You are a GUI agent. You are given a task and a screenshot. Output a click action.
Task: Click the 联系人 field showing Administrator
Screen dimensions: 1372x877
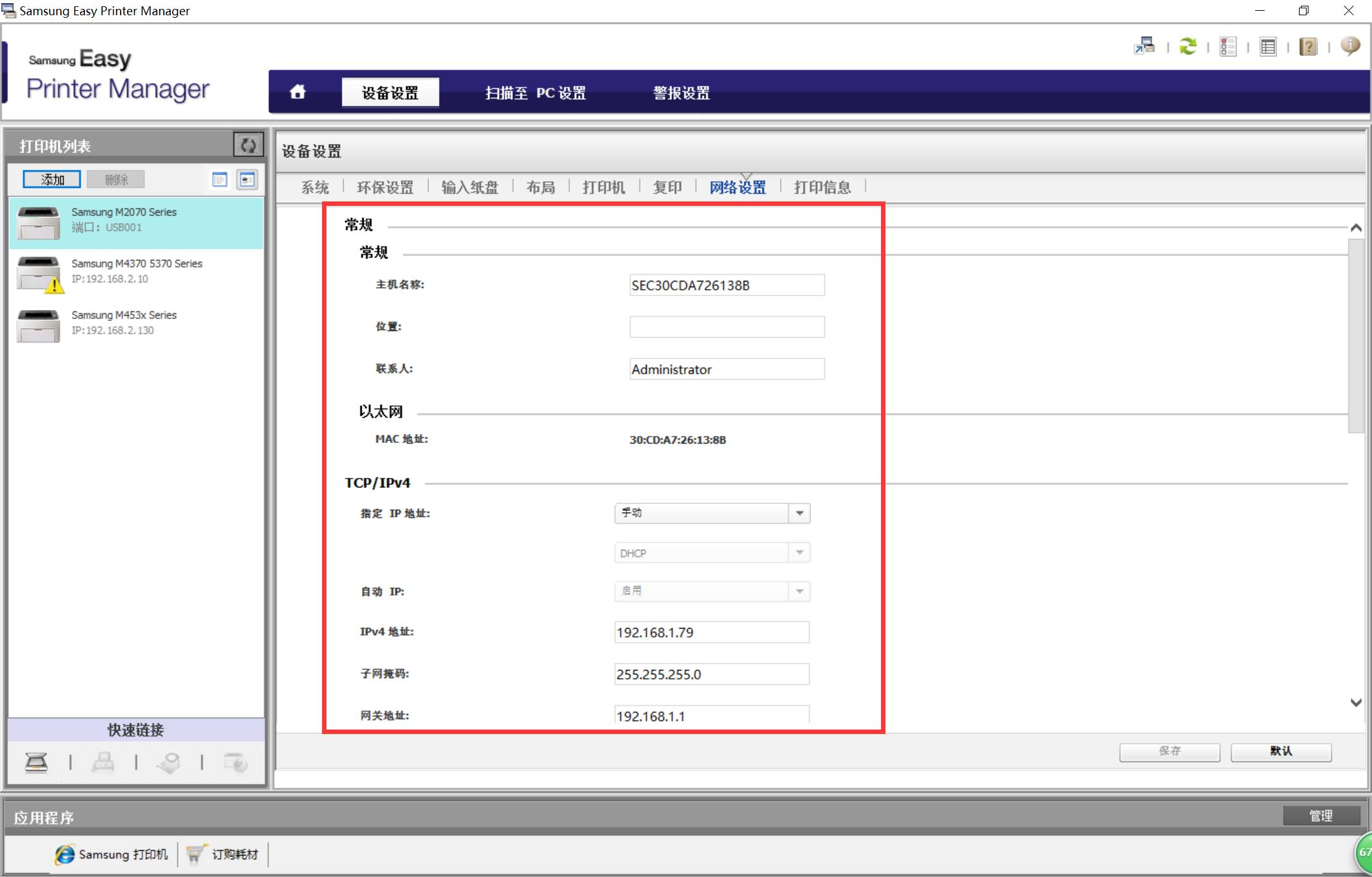tap(727, 369)
